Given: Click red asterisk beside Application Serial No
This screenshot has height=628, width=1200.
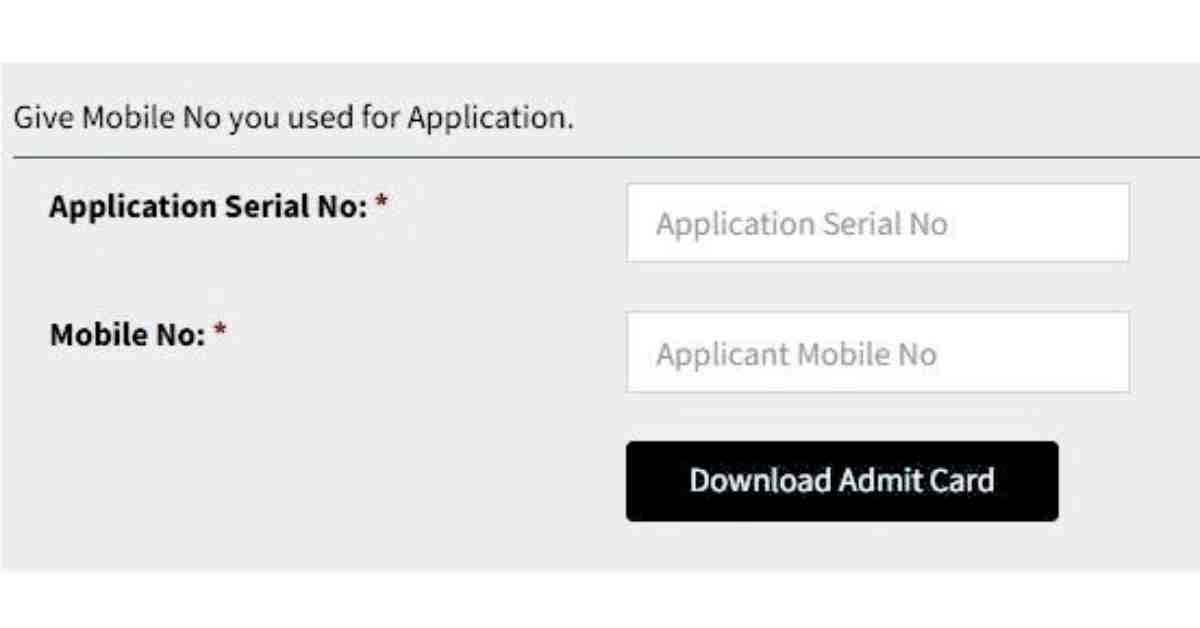Looking at the screenshot, I should coord(382,203).
